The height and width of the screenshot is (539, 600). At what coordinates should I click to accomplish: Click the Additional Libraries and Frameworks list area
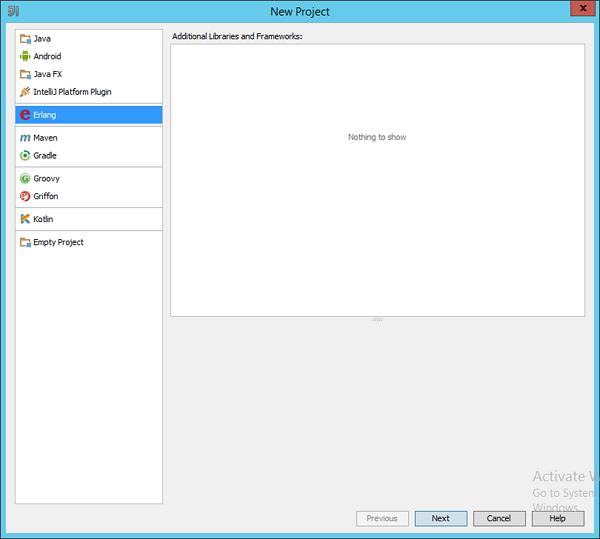click(x=377, y=180)
